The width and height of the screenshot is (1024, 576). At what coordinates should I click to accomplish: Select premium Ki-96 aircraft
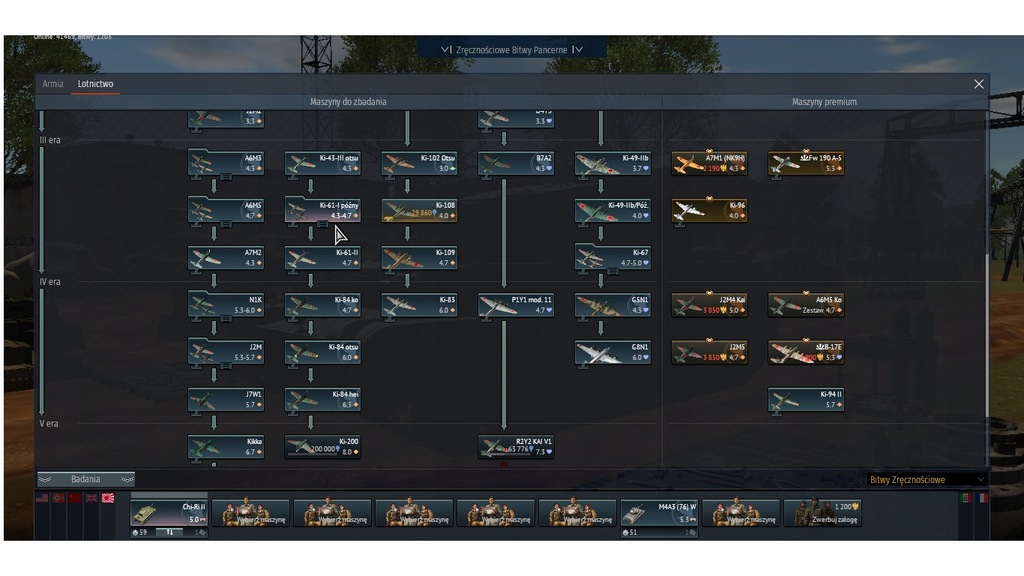point(709,210)
